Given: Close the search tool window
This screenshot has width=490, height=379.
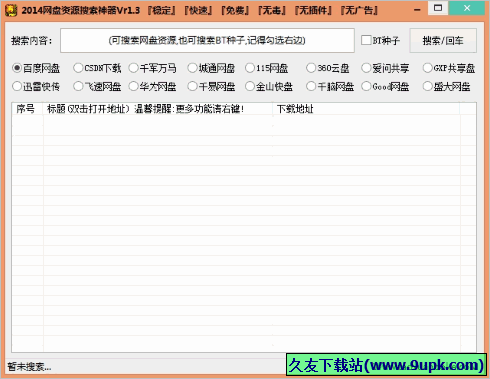Looking at the screenshot, I should coord(467,8).
